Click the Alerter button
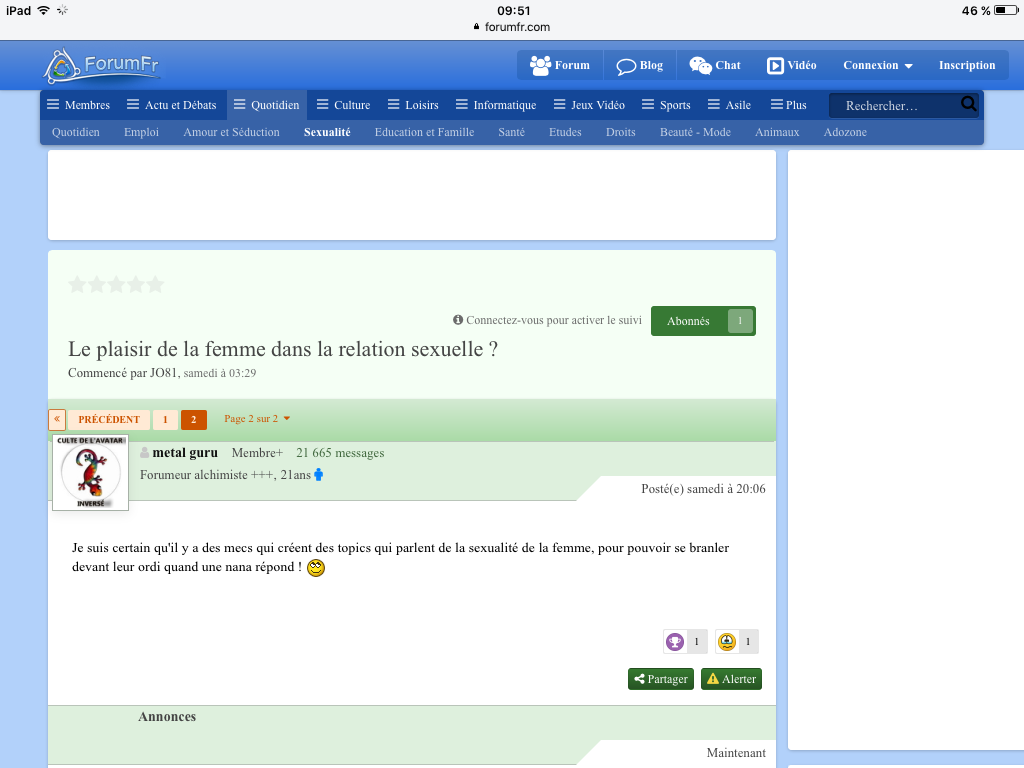 [731, 679]
